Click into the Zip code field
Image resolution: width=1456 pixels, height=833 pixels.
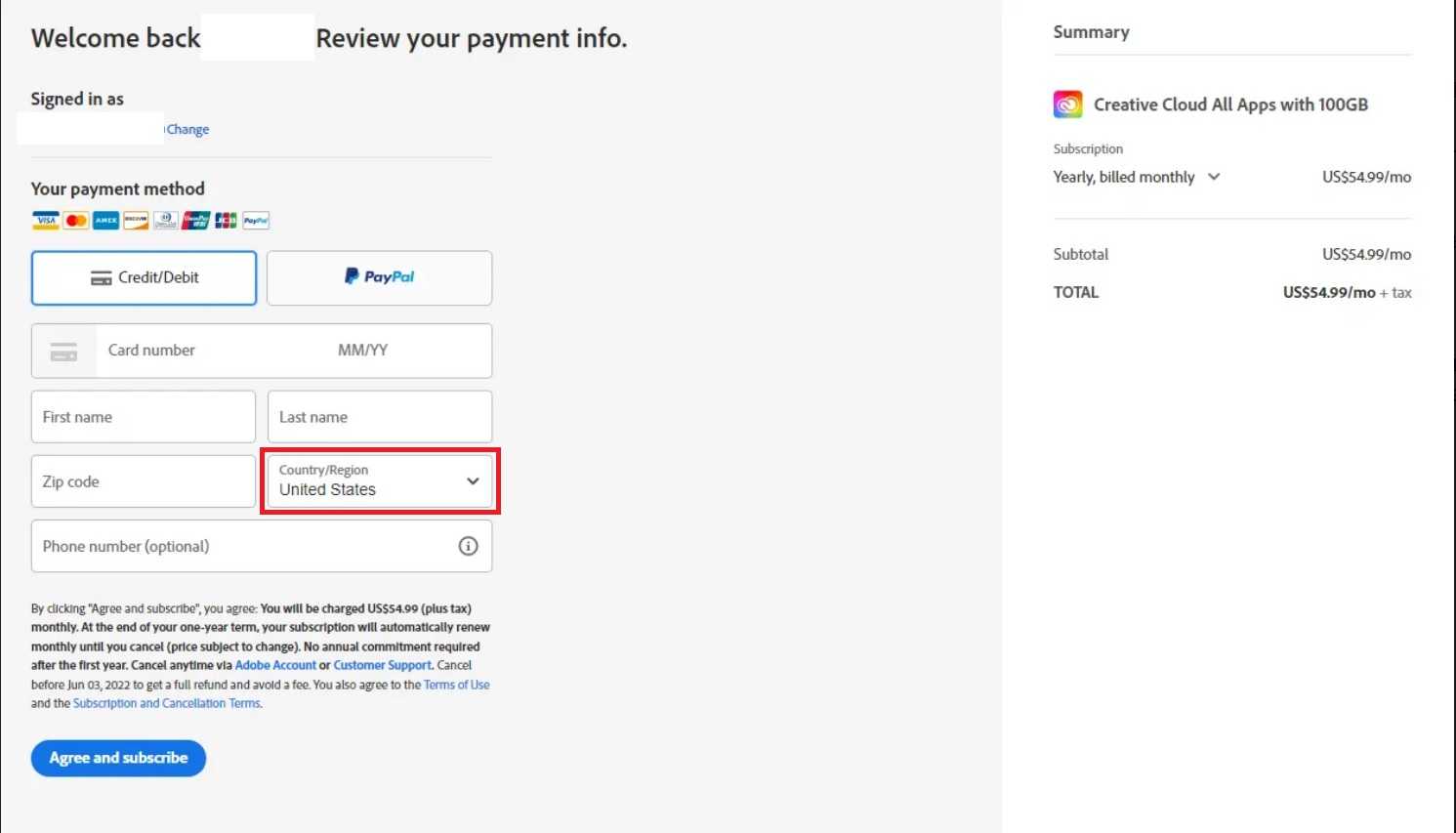click(143, 481)
